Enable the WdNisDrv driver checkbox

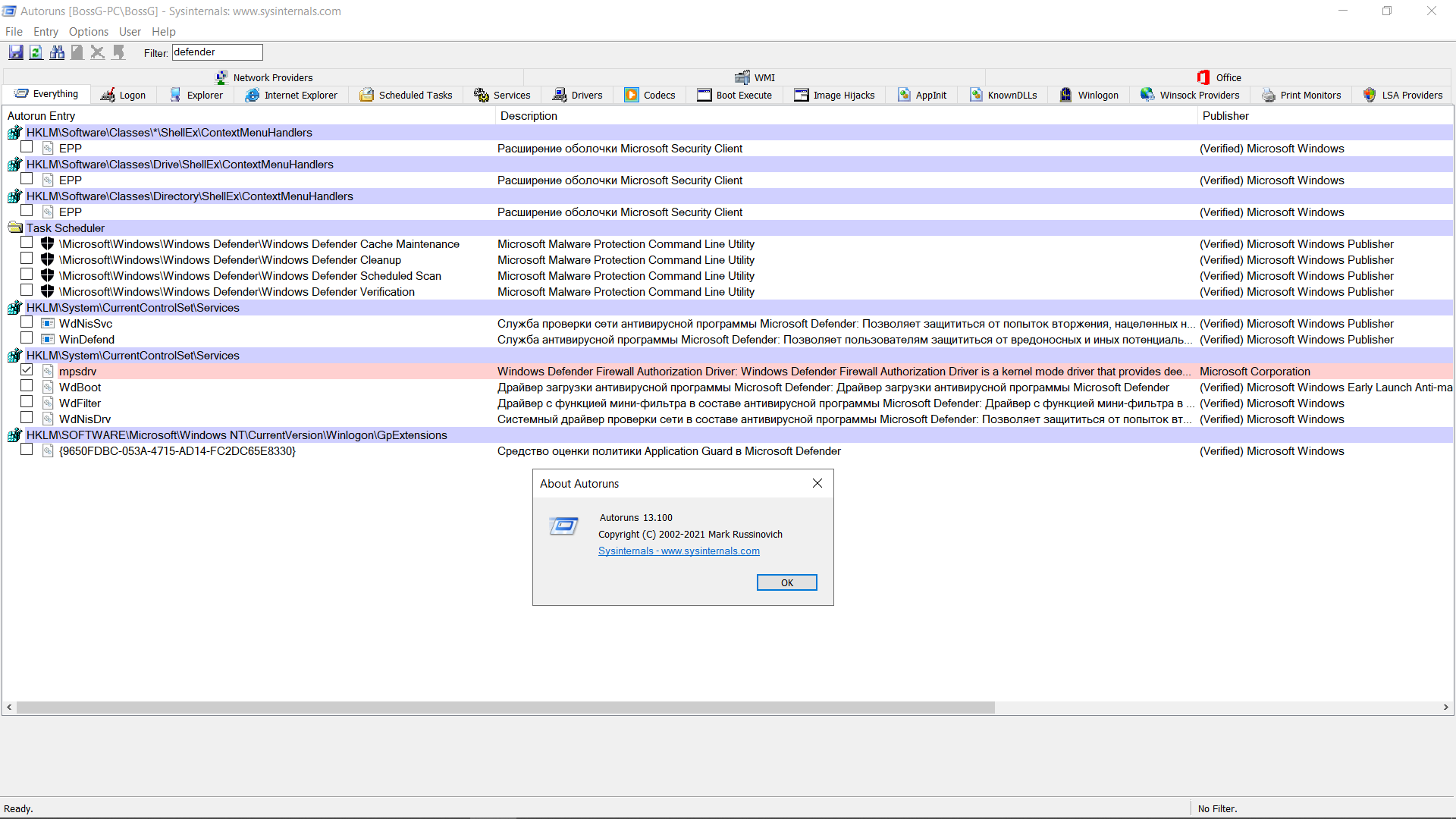(27, 418)
